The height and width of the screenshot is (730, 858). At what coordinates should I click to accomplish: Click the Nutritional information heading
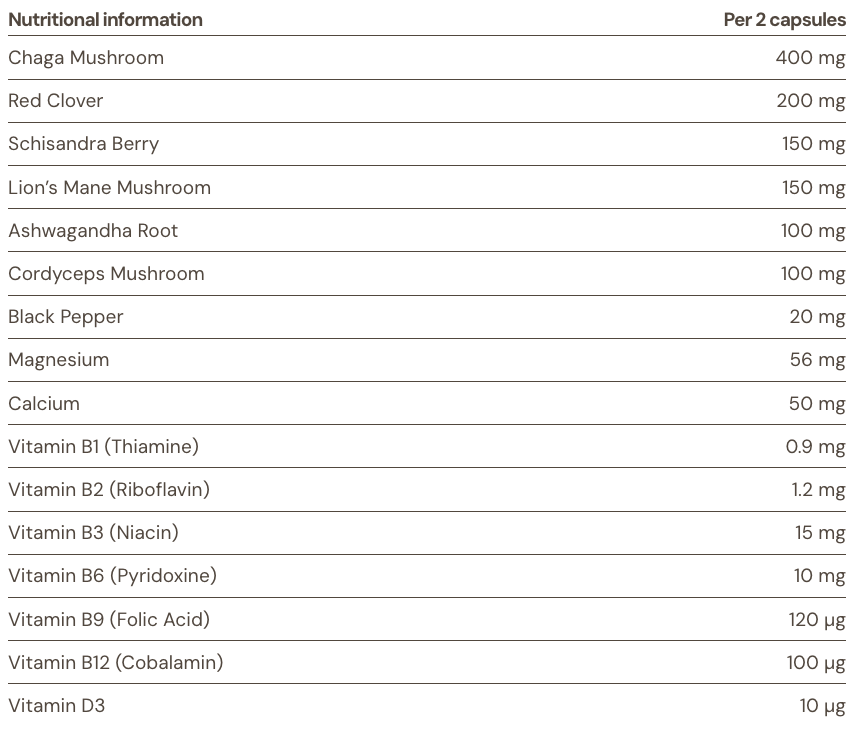tap(105, 19)
